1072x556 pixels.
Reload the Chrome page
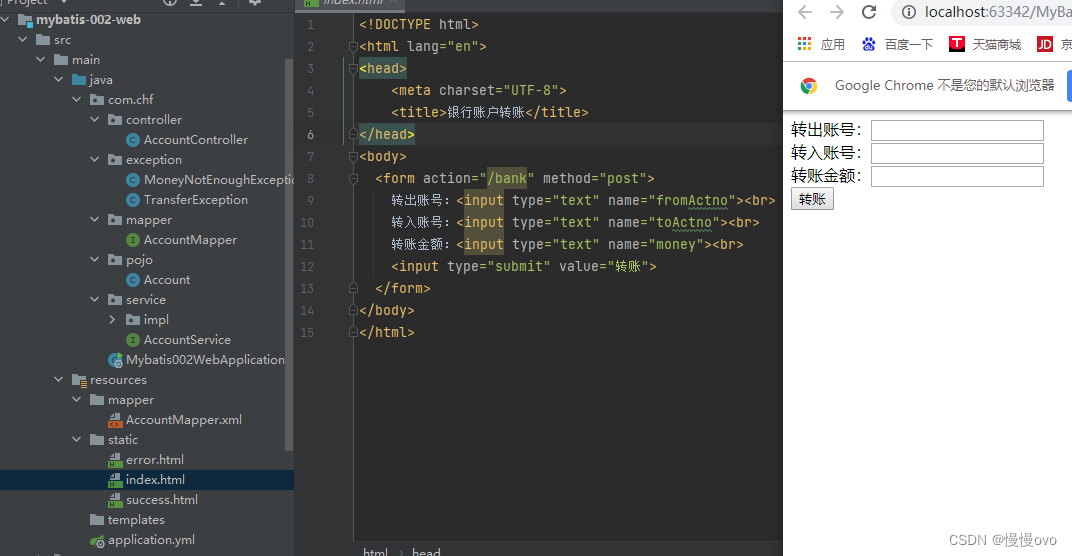(x=869, y=12)
